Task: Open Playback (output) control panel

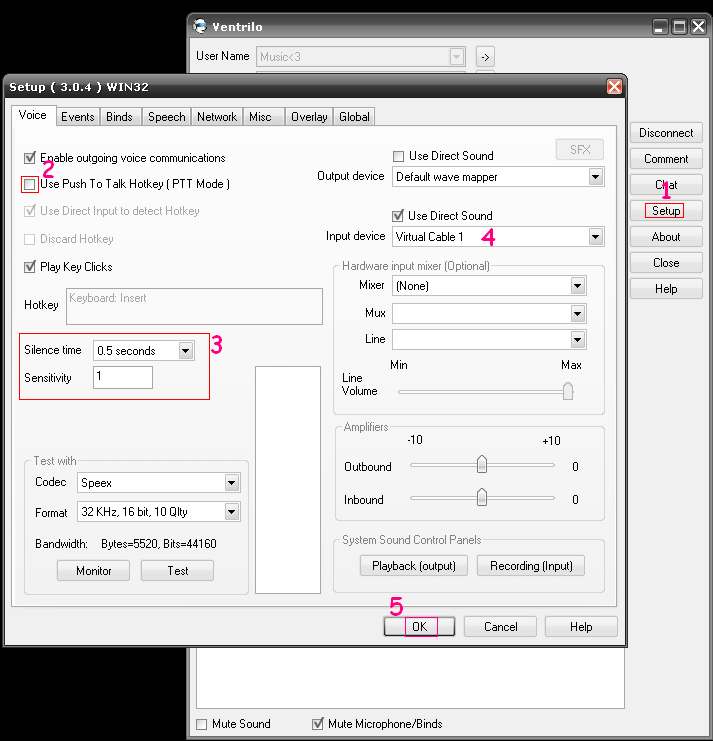Action: point(414,566)
